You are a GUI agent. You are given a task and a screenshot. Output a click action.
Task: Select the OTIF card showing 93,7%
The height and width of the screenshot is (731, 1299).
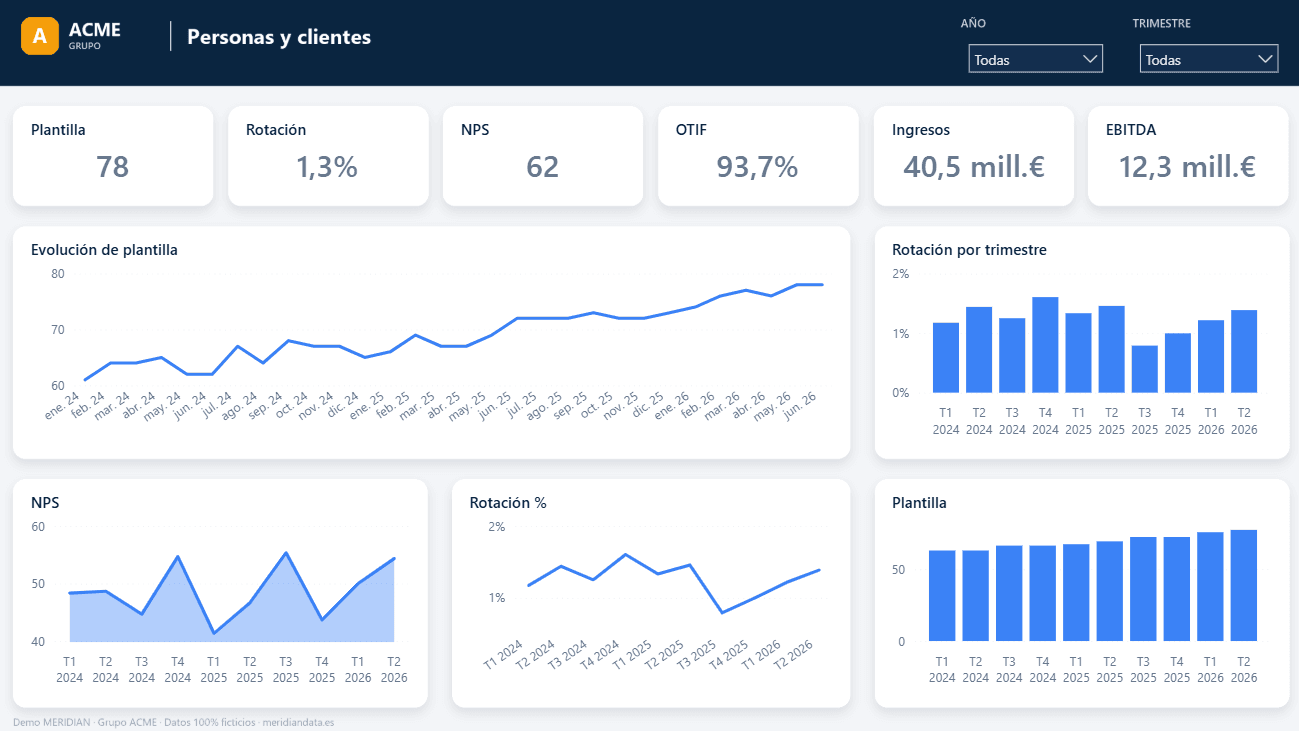tap(758, 156)
